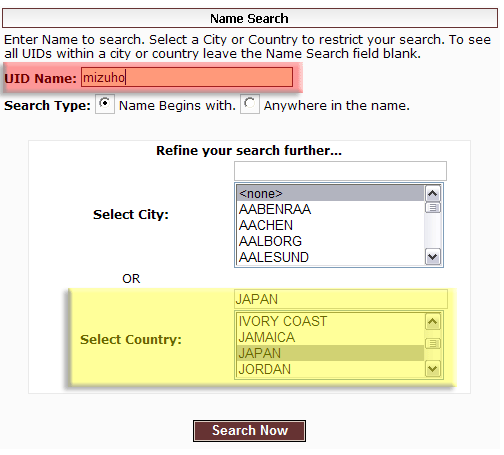Click country list scroll down arrow

(433, 369)
